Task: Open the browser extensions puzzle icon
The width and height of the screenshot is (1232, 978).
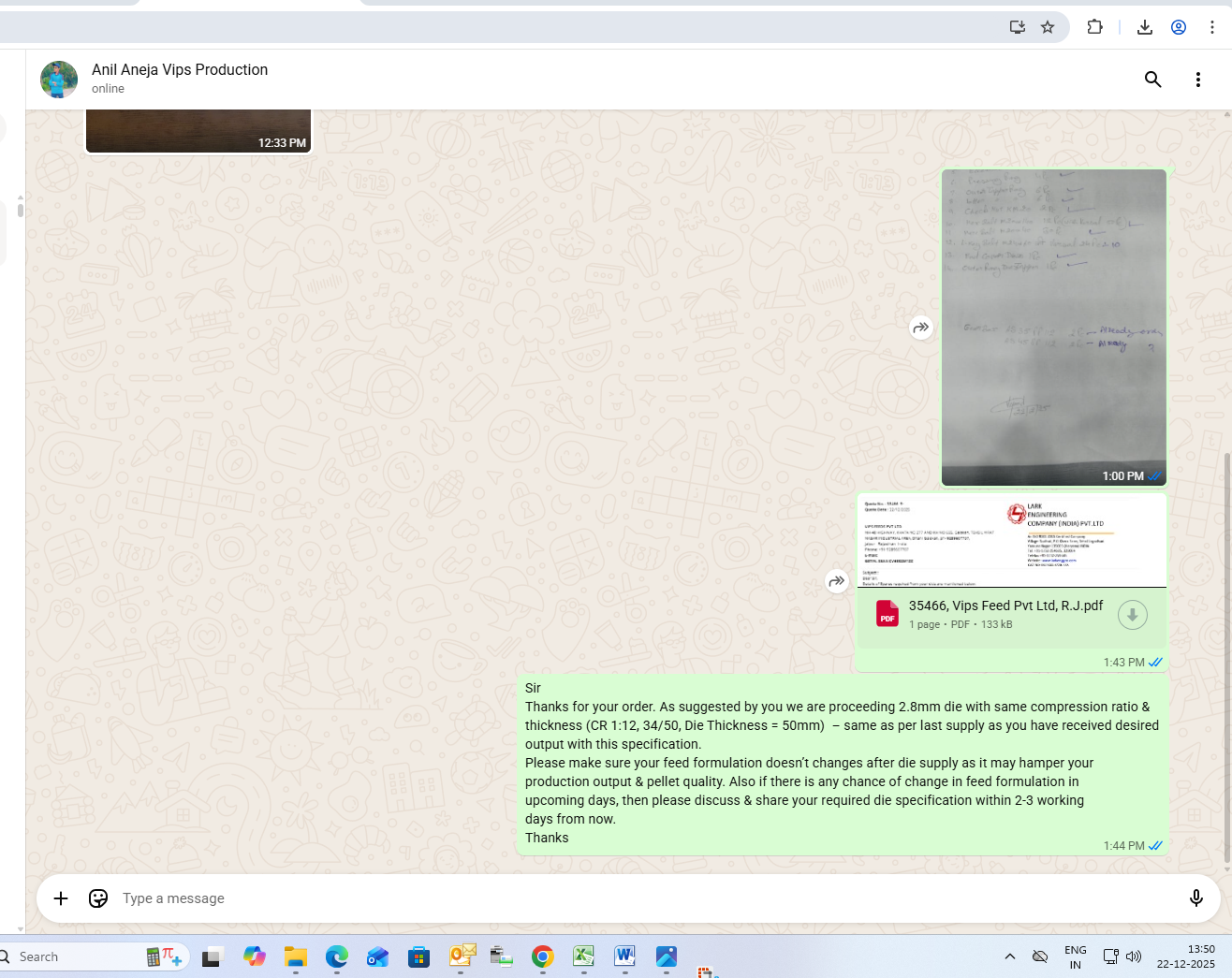Action: coord(1094,27)
